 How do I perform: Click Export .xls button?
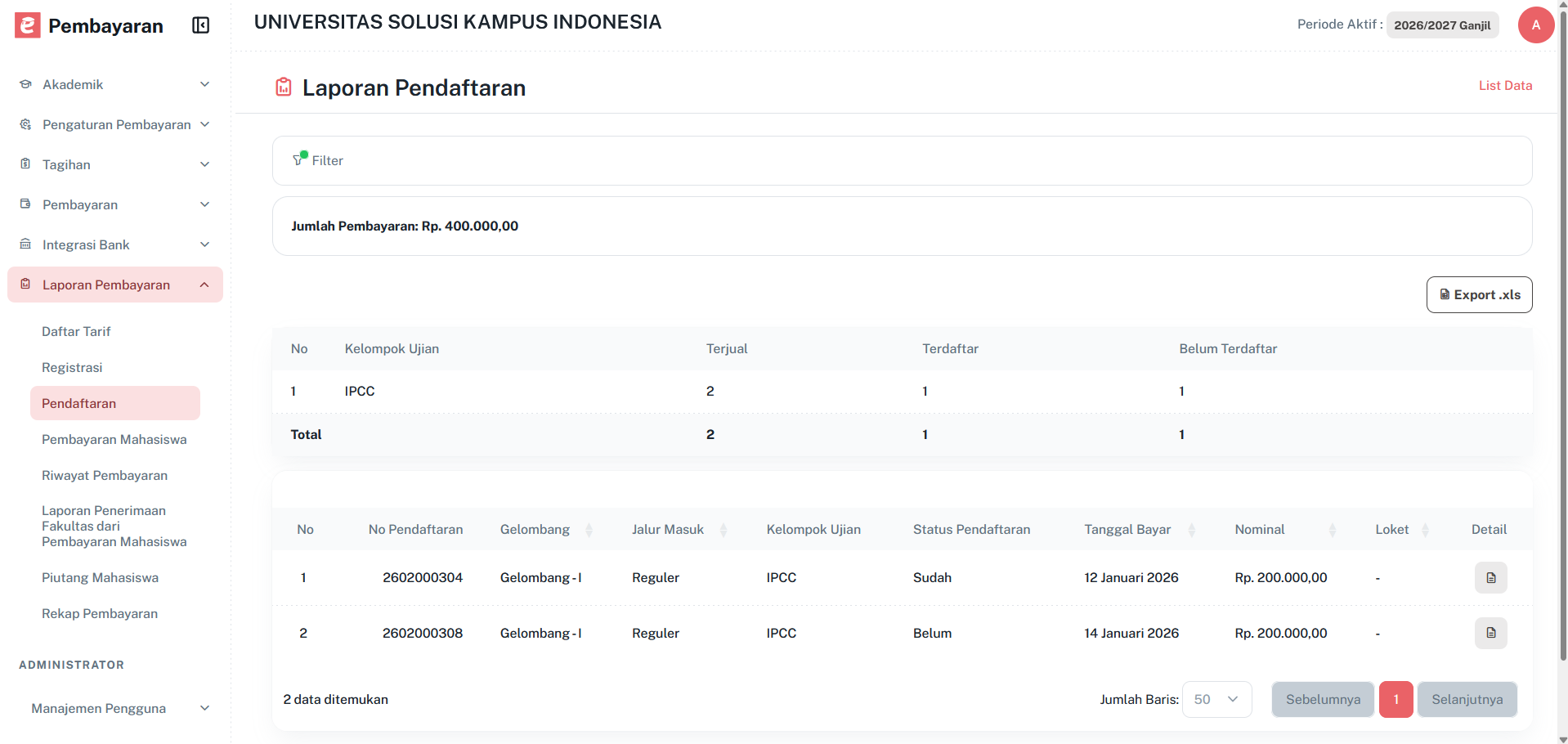pyautogui.click(x=1479, y=294)
